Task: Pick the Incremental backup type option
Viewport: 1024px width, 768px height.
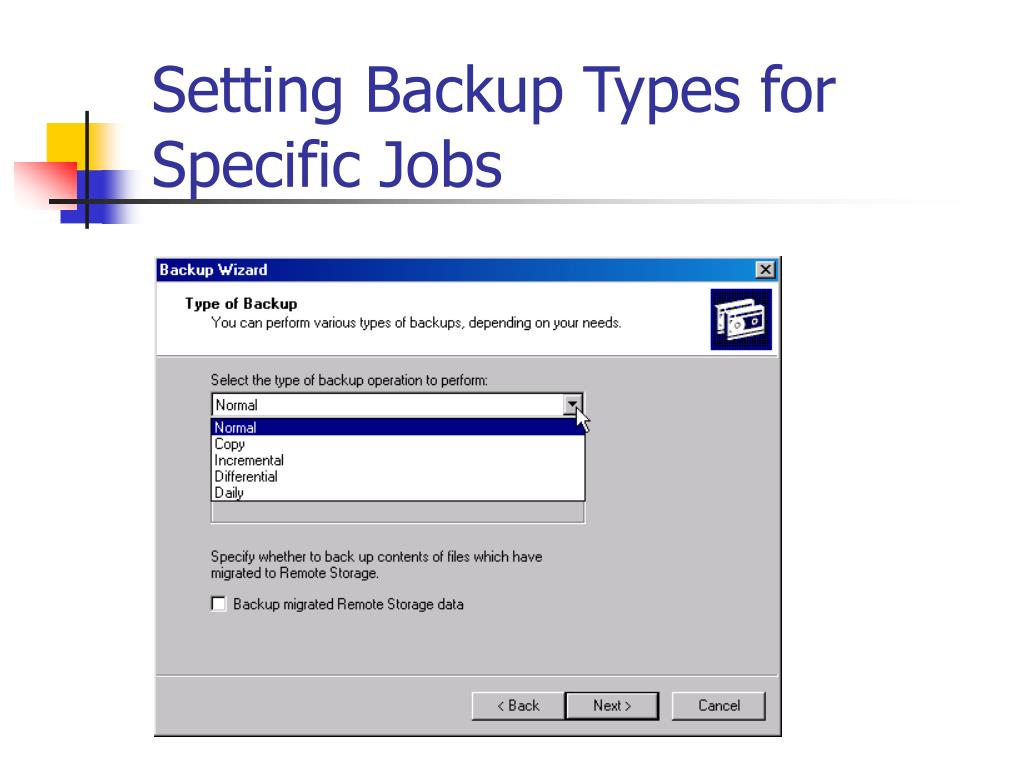Action: [x=398, y=460]
